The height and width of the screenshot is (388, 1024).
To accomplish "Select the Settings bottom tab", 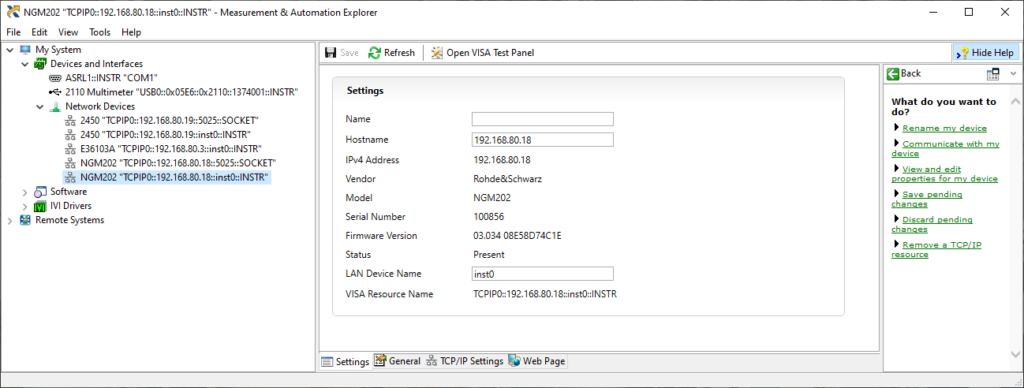I will (x=345, y=361).
